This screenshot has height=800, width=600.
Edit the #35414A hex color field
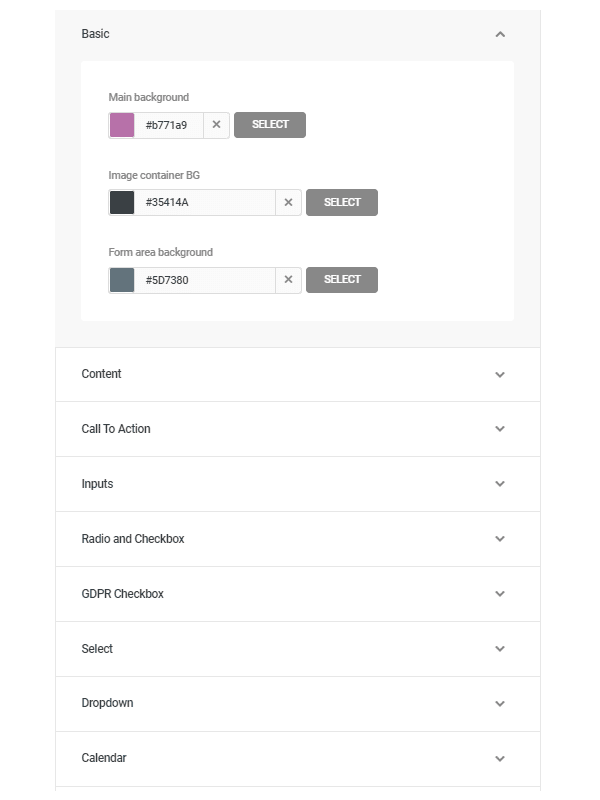205,202
